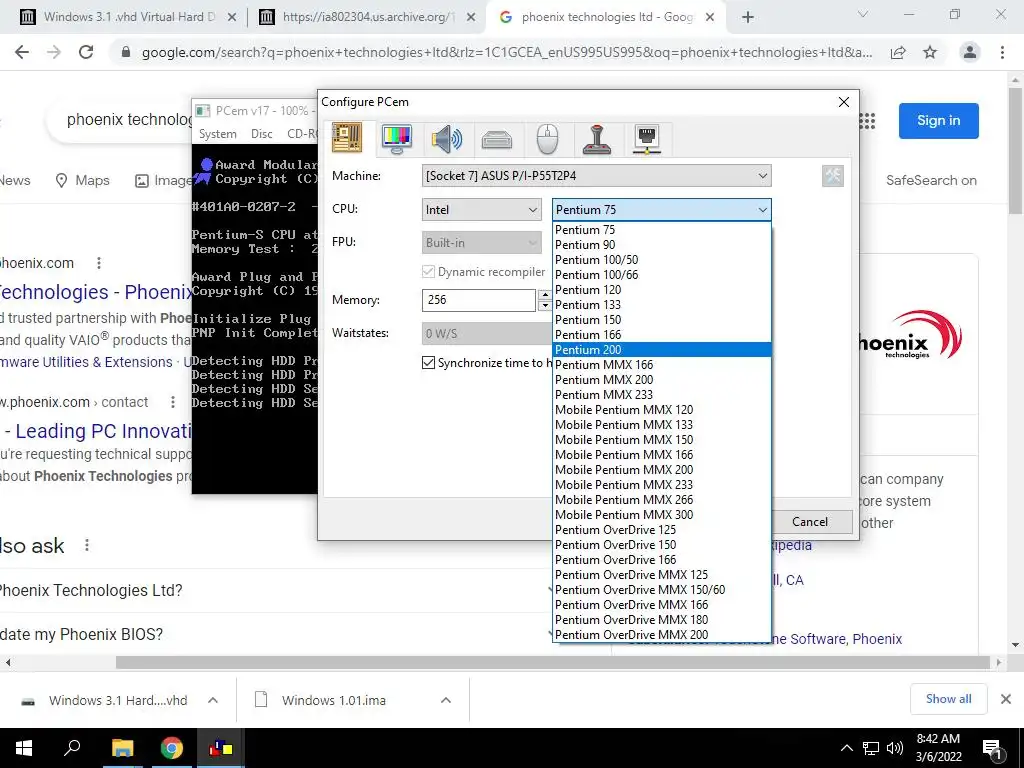Open File Explorer from the taskbar
Image resolution: width=1024 pixels, height=768 pixels.
[x=122, y=748]
